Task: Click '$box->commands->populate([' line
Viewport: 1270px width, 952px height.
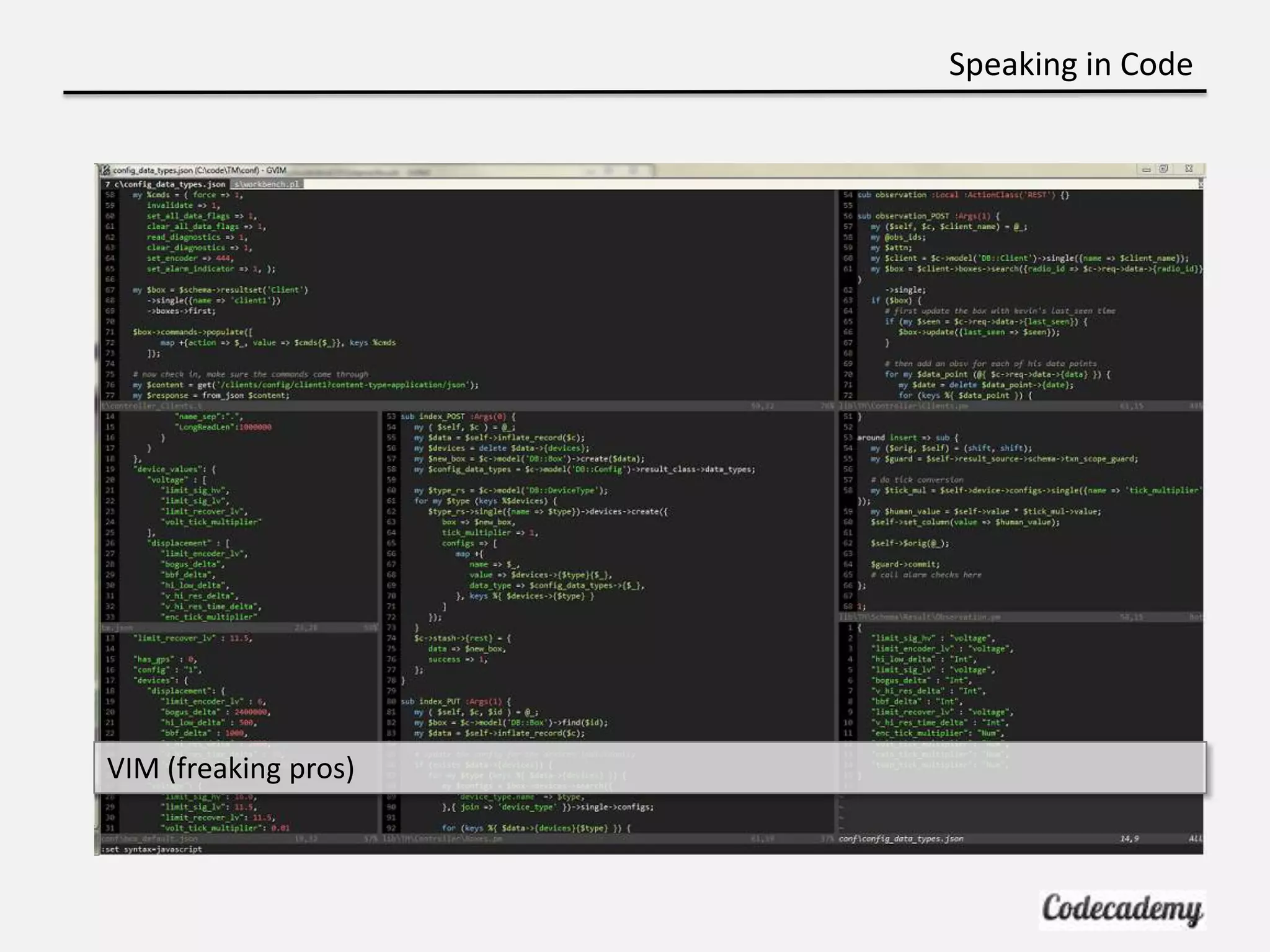Action: coord(192,332)
